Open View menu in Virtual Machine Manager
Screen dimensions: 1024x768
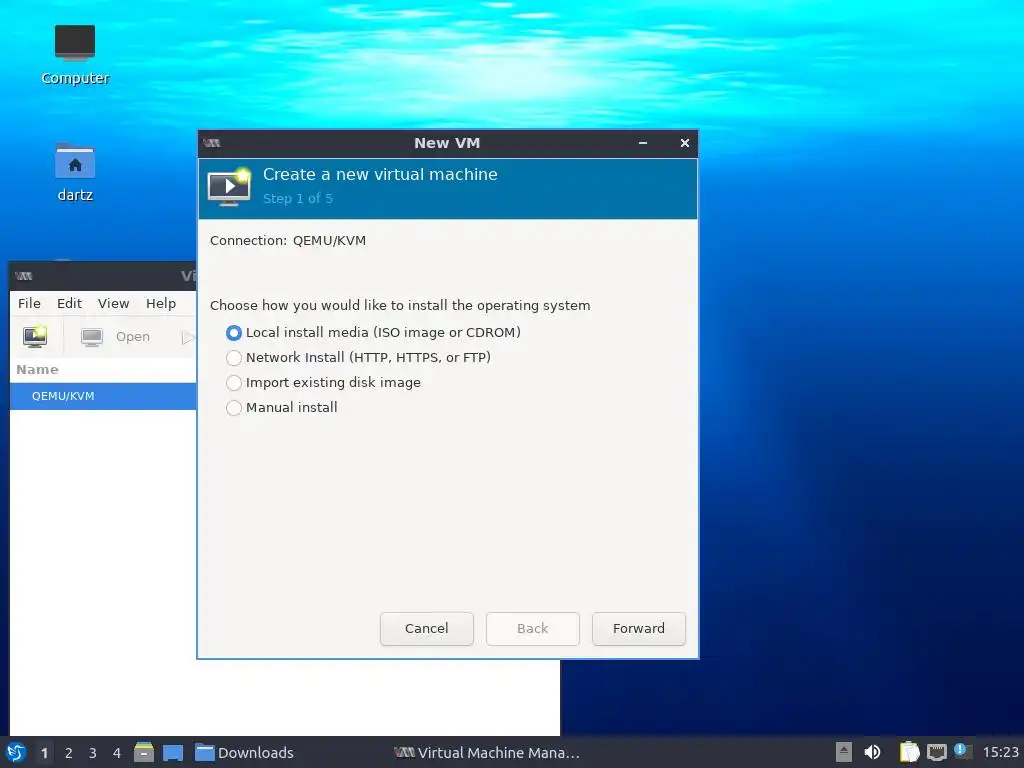[x=114, y=303]
